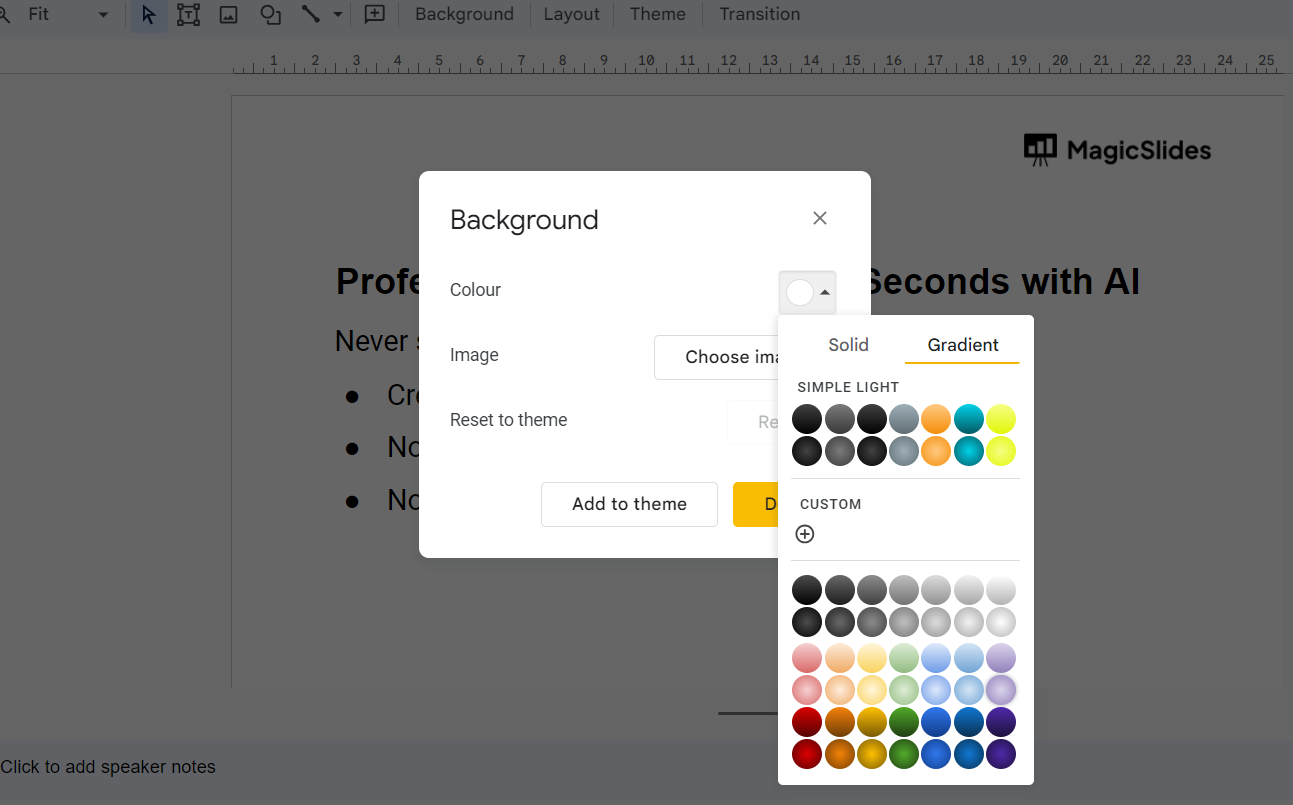Viewport: 1293px width, 805px height.
Task: Select the dark purple linear gradient
Action: [x=1001, y=722]
